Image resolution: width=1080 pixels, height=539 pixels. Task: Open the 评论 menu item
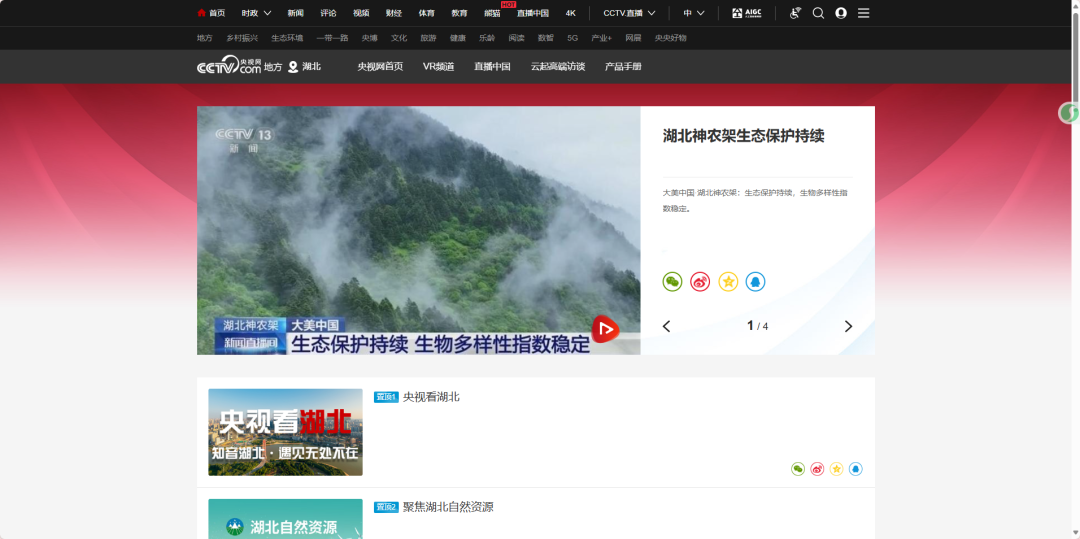point(329,13)
